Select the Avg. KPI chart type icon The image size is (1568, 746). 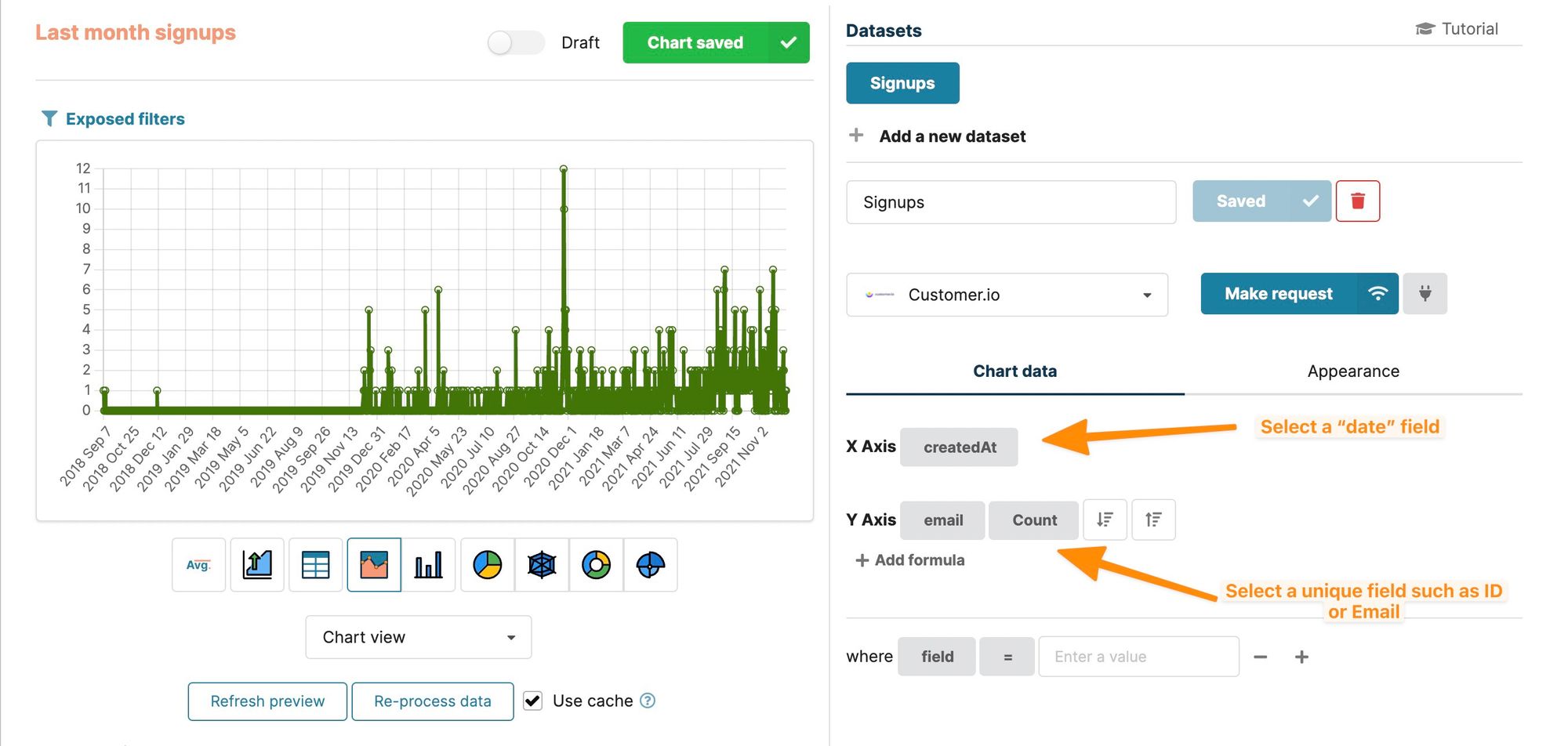pyautogui.click(x=198, y=565)
